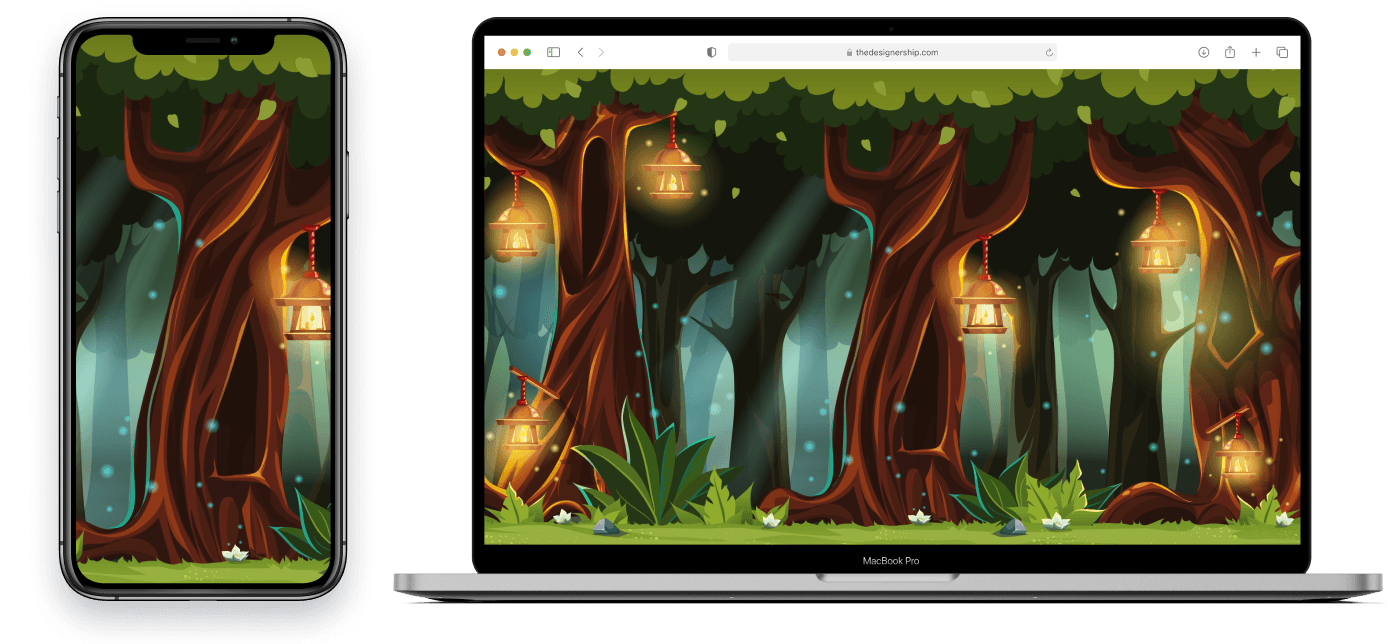
Task: Minimize Safari using the yellow button
Action: tap(514, 52)
